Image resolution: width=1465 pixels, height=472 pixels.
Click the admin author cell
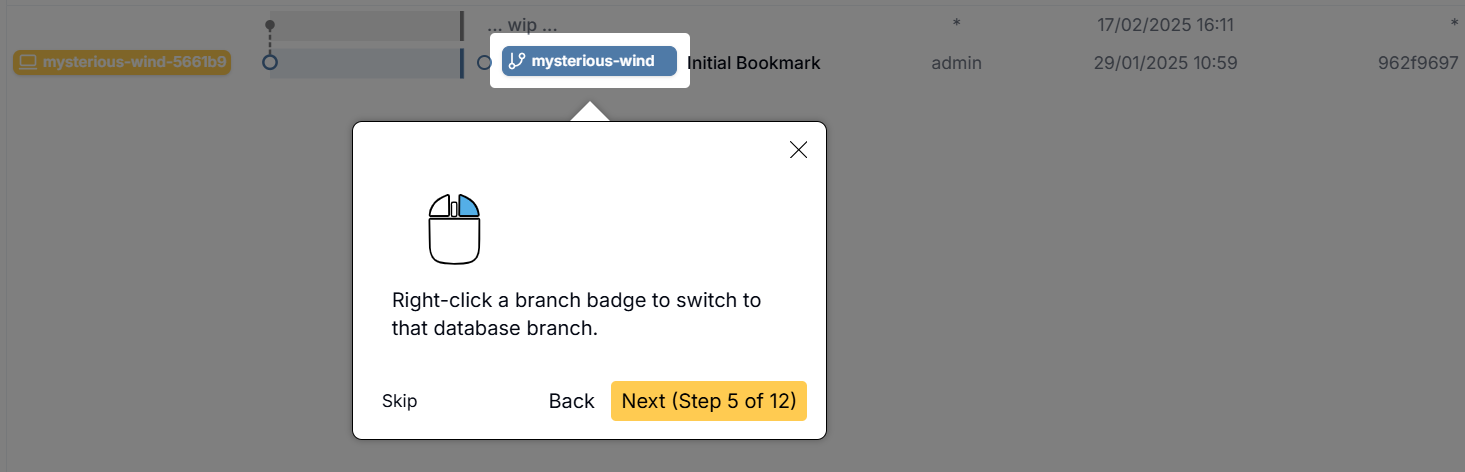tap(956, 63)
